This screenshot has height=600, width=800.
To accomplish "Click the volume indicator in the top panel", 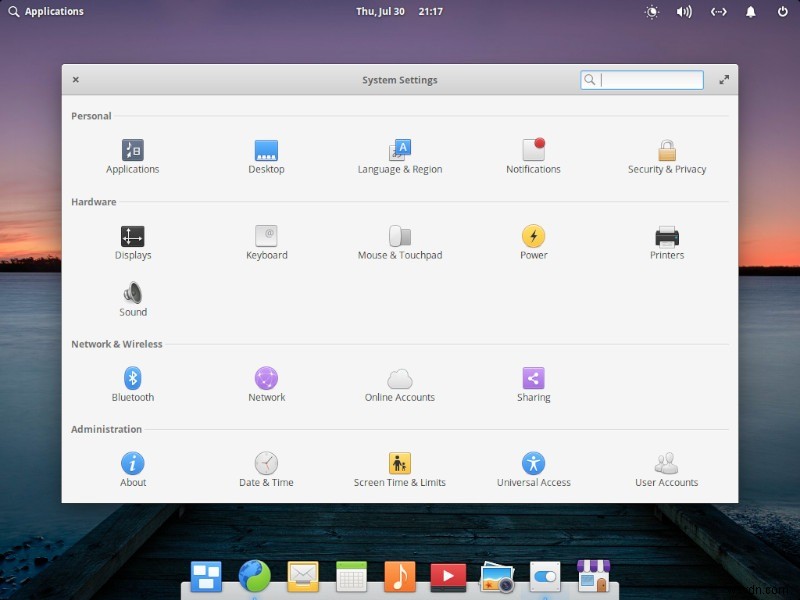I will click(x=684, y=11).
